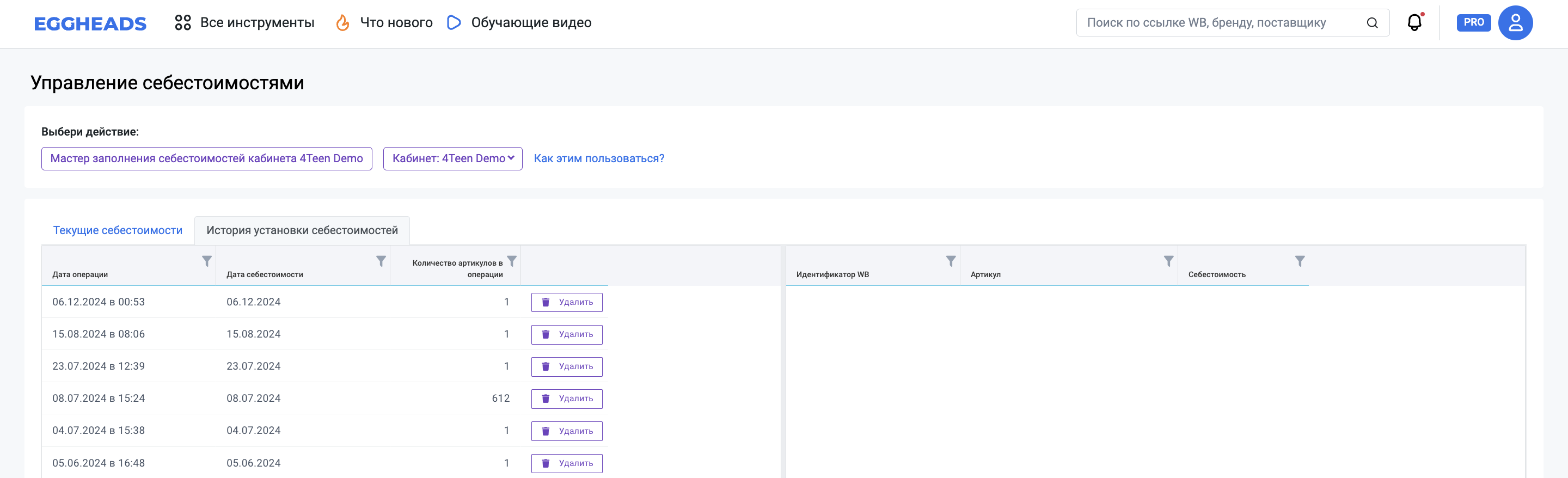The image size is (1568, 478).
Task: Filter the Дата себестоимости column
Action: [381, 261]
